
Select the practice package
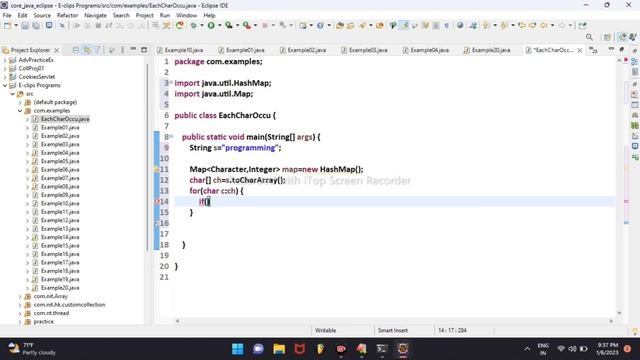(x=43, y=322)
